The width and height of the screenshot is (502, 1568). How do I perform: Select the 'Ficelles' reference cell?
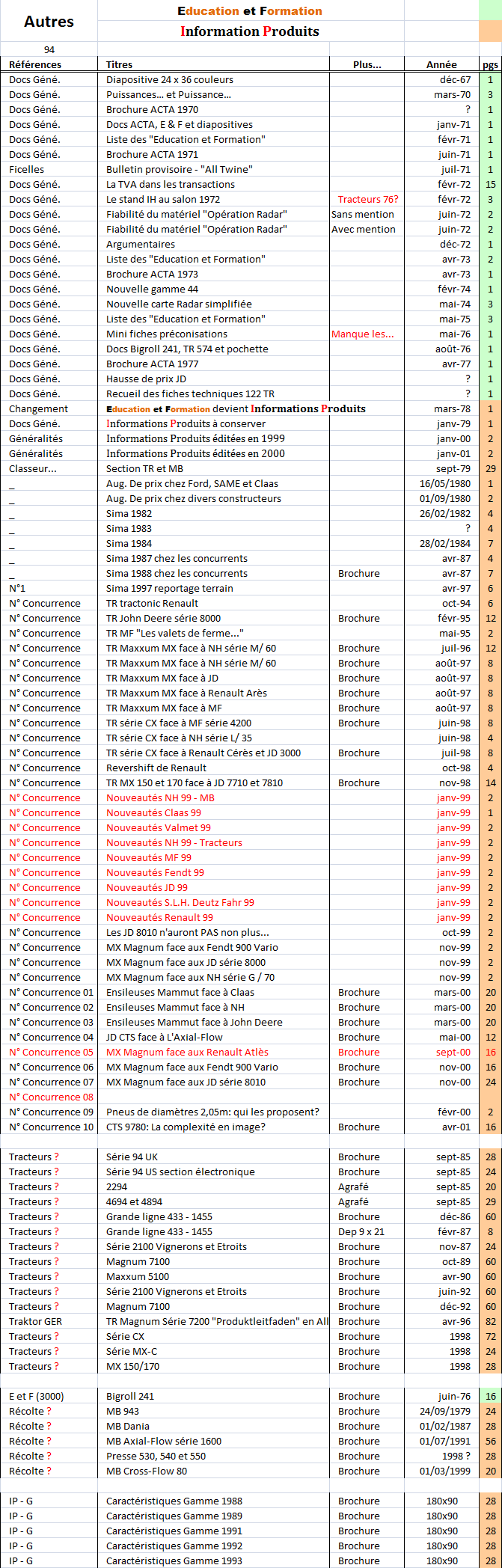tap(26, 169)
